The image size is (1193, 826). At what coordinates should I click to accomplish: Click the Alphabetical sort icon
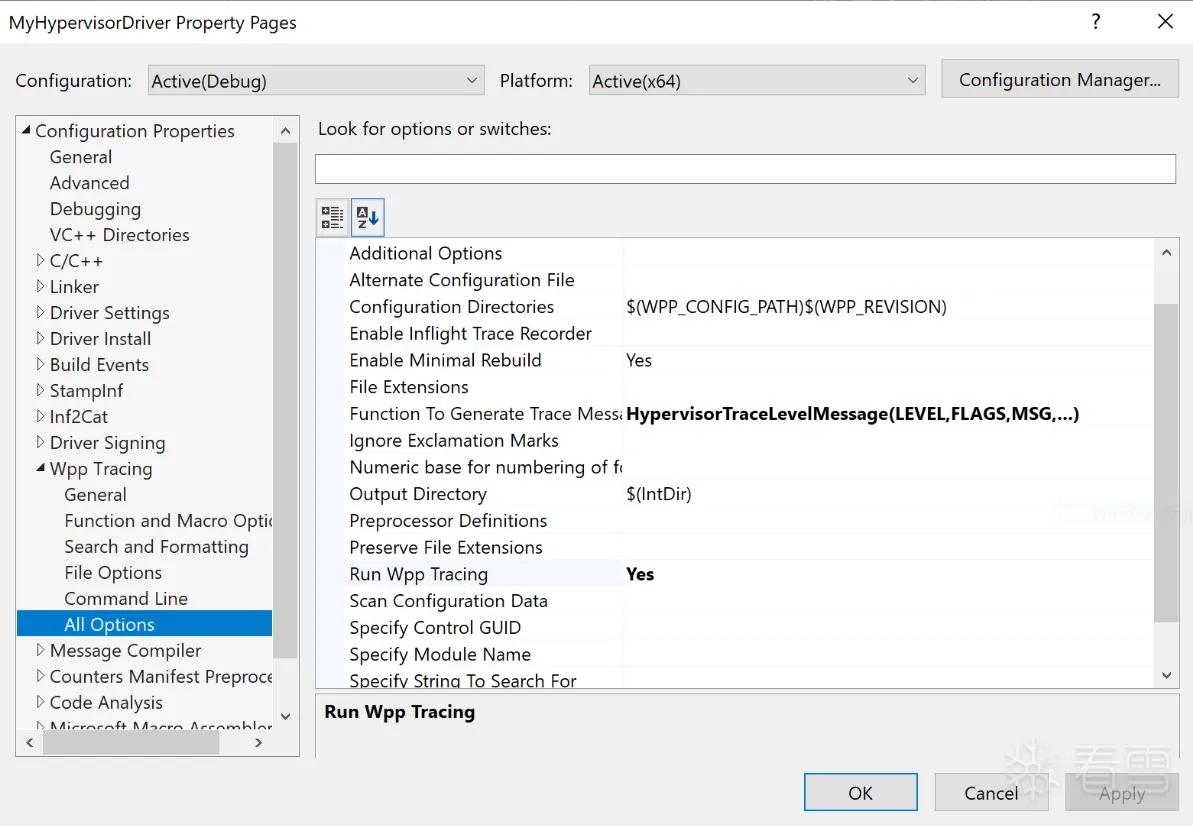[367, 218]
